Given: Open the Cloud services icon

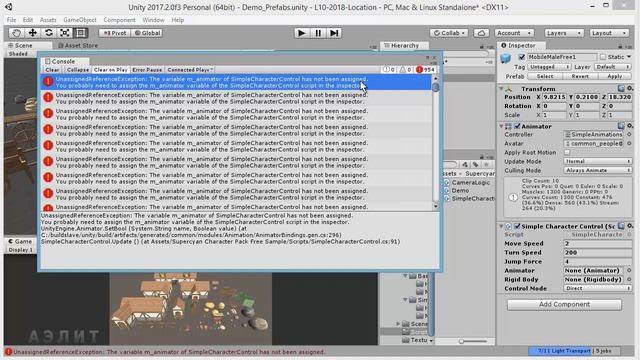Looking at the screenshot, I should [x=482, y=33].
